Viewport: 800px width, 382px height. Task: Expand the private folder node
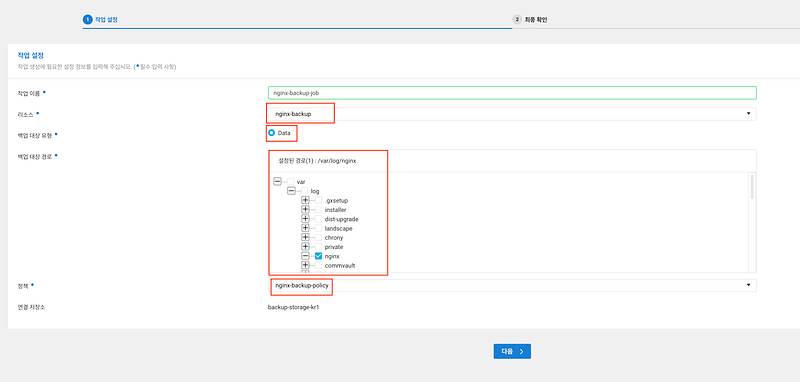305,246
